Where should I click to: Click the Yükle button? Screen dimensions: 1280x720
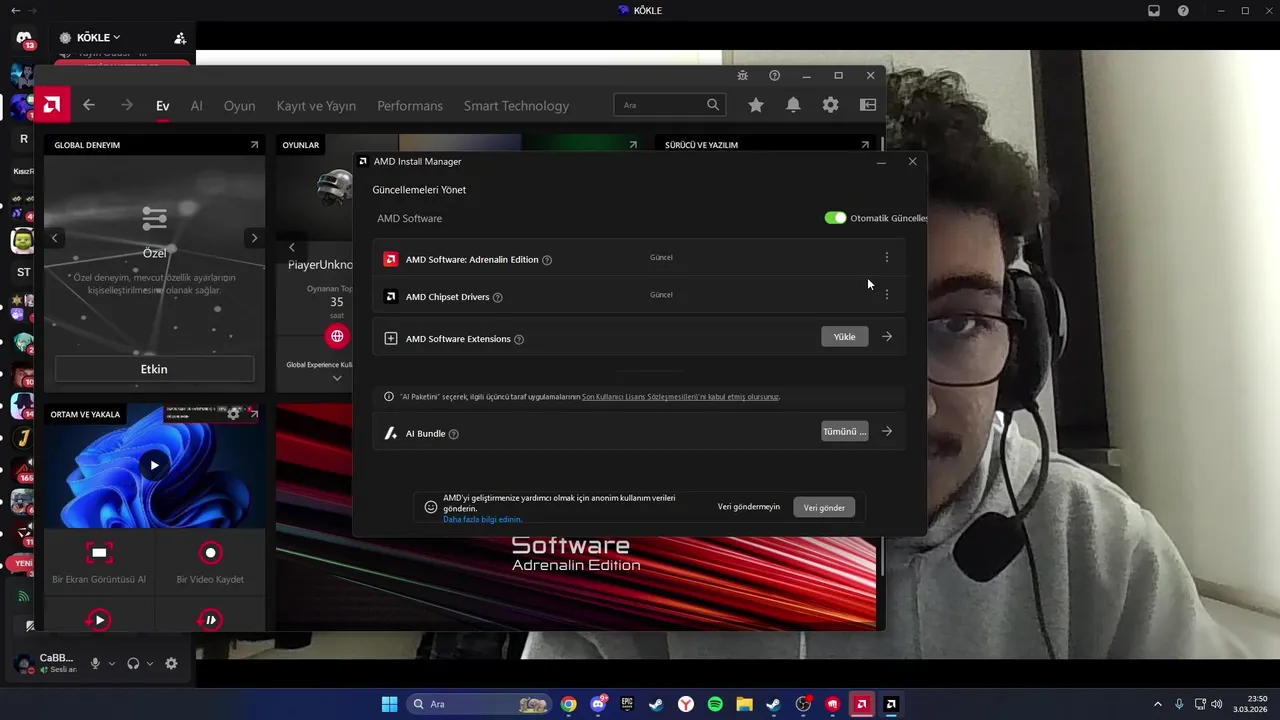click(845, 337)
